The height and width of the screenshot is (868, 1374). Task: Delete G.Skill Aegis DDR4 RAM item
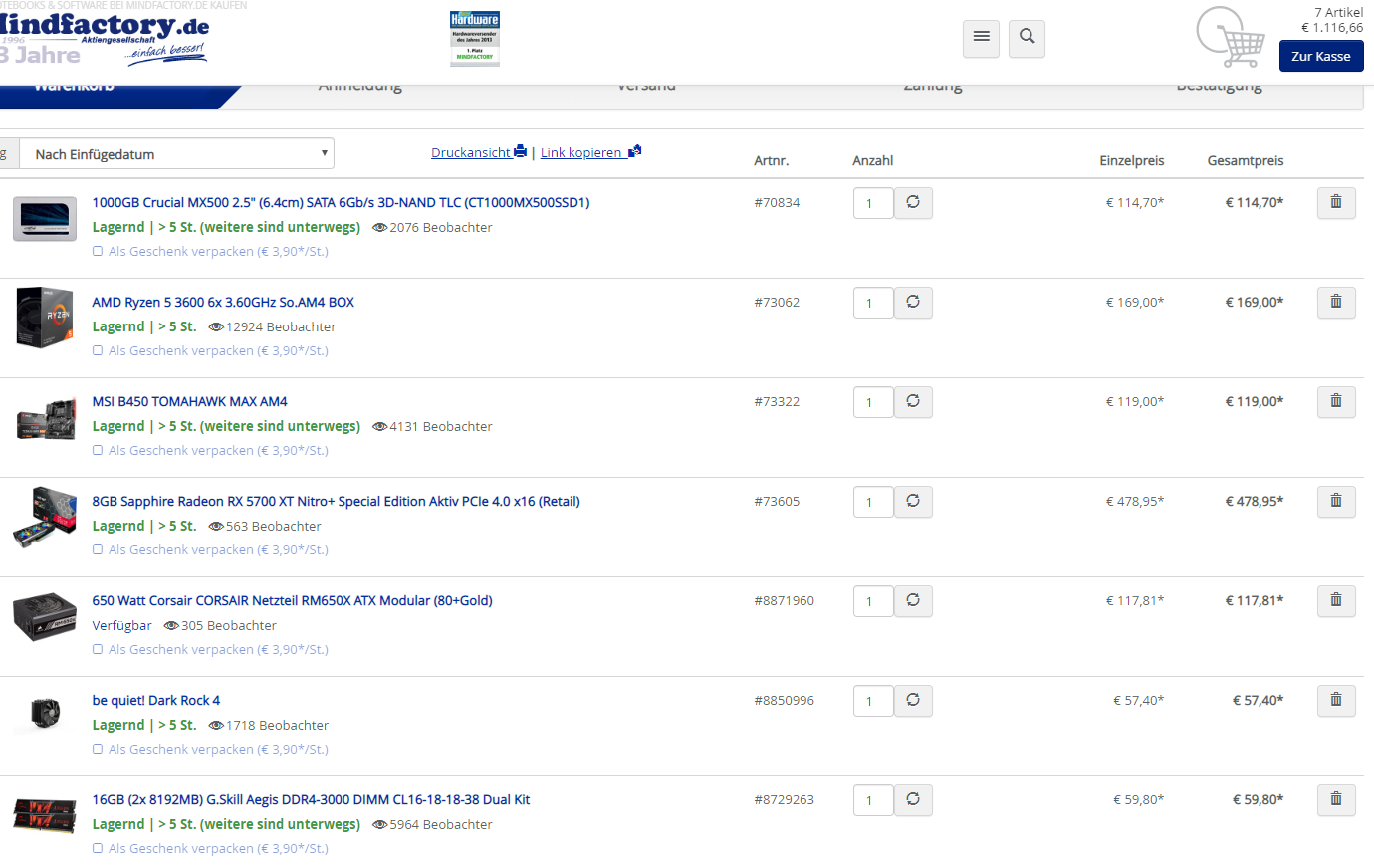[1336, 799]
